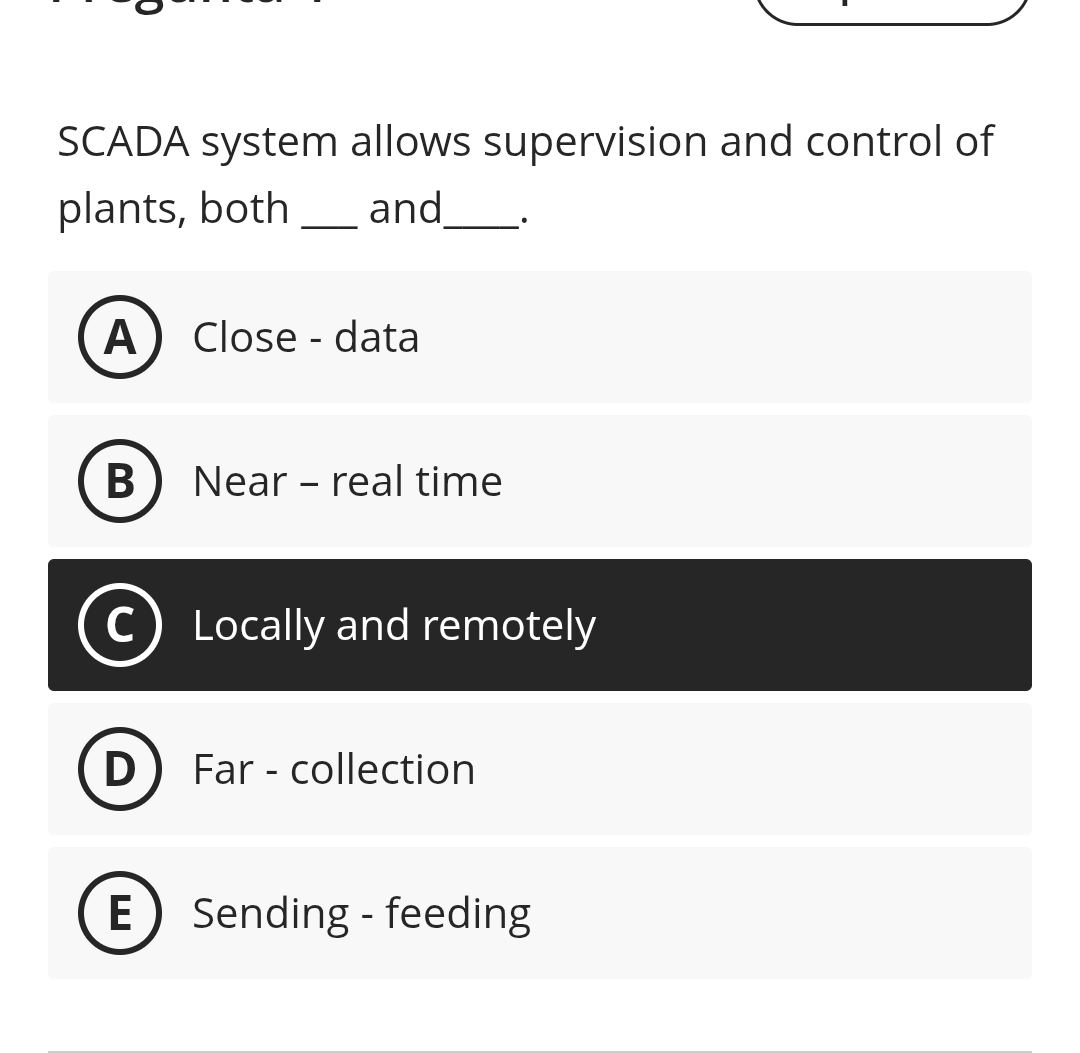Screen dimensions: 1080x1053
Task: Click the word 'feeding' in option E
Action: [x=457, y=913]
